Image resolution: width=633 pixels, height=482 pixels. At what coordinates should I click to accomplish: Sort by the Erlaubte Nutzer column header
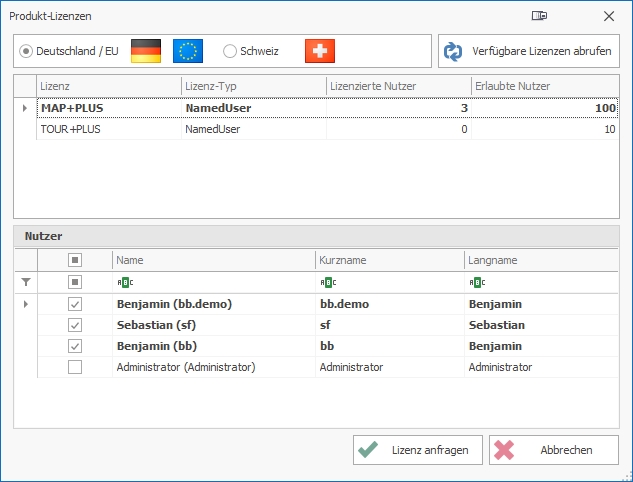544,87
